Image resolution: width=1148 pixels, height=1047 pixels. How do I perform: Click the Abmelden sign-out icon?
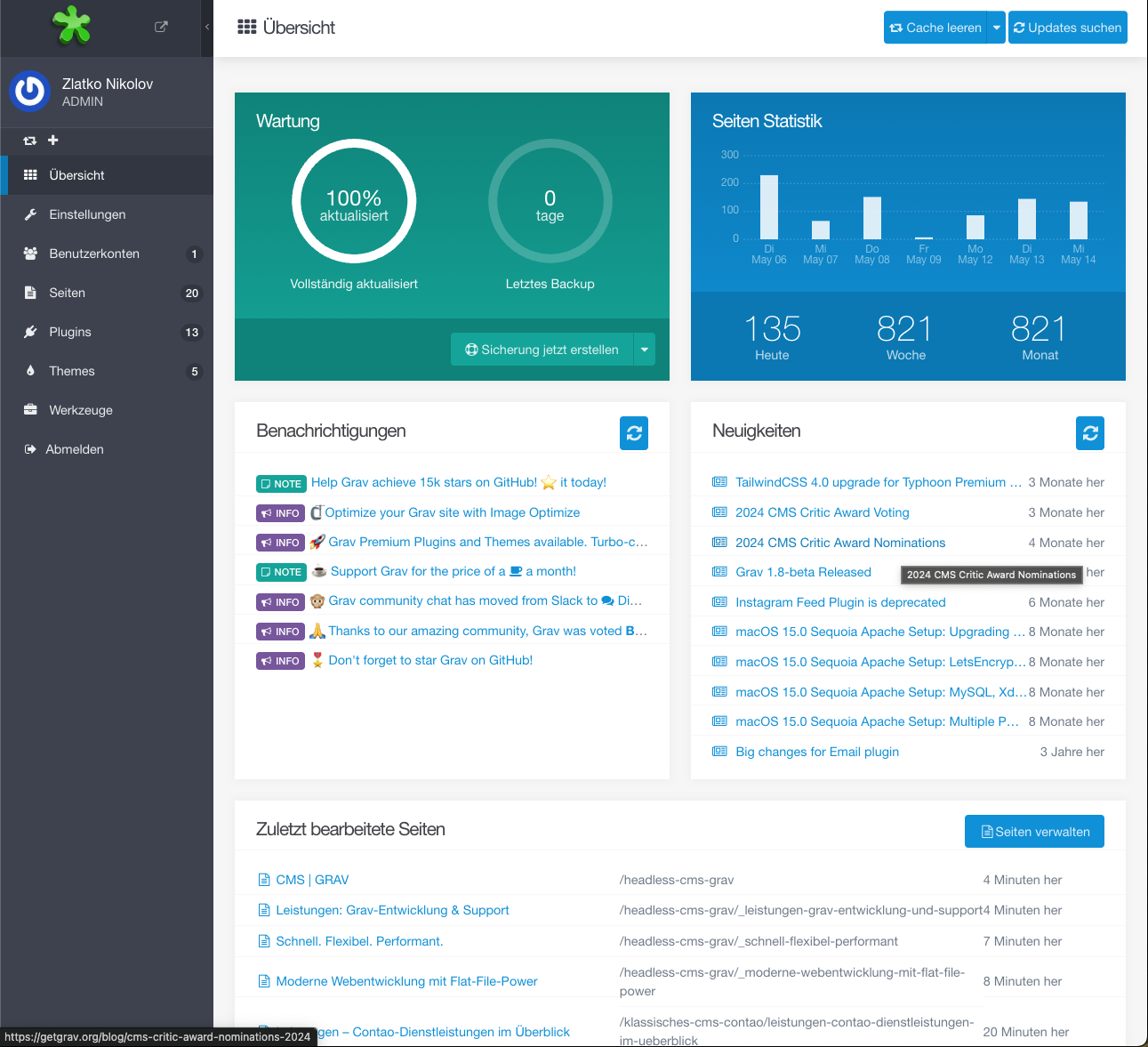30,449
